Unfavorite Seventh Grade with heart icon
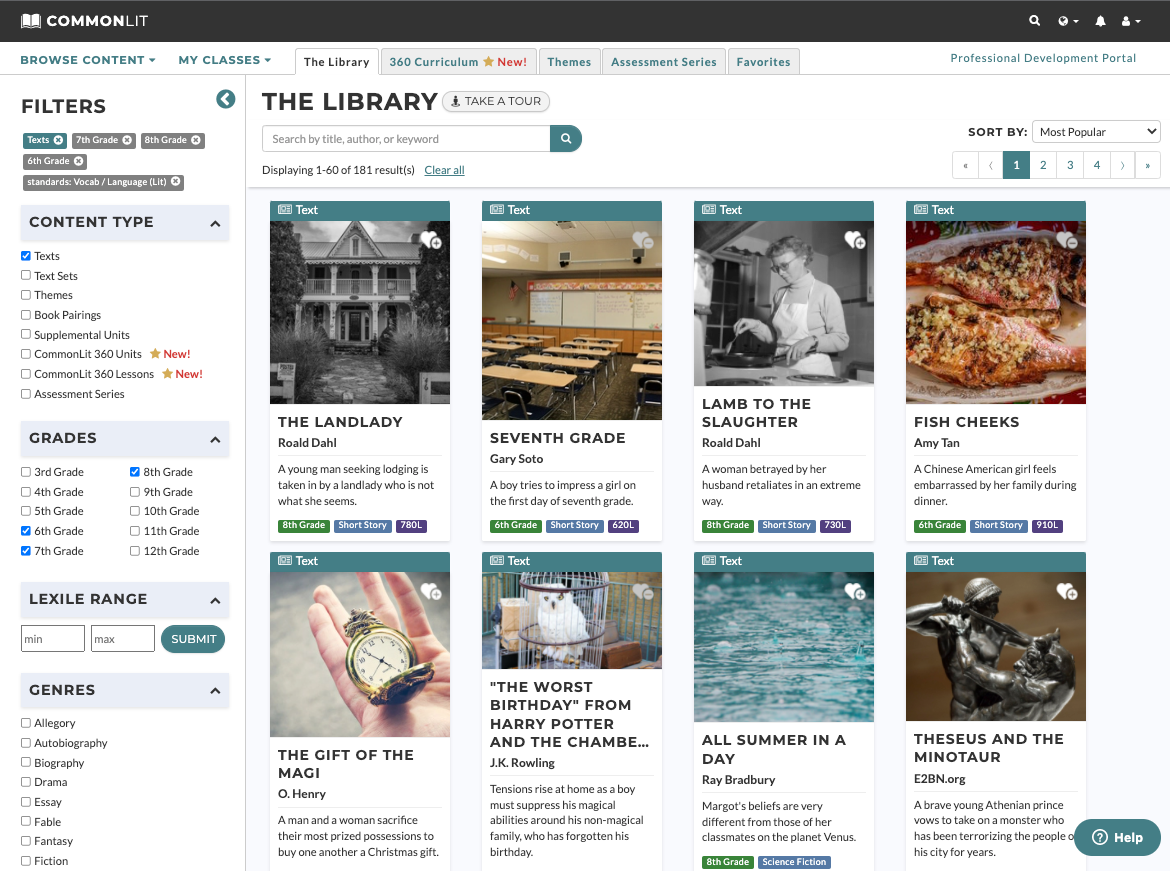The image size is (1170, 871). 642,240
